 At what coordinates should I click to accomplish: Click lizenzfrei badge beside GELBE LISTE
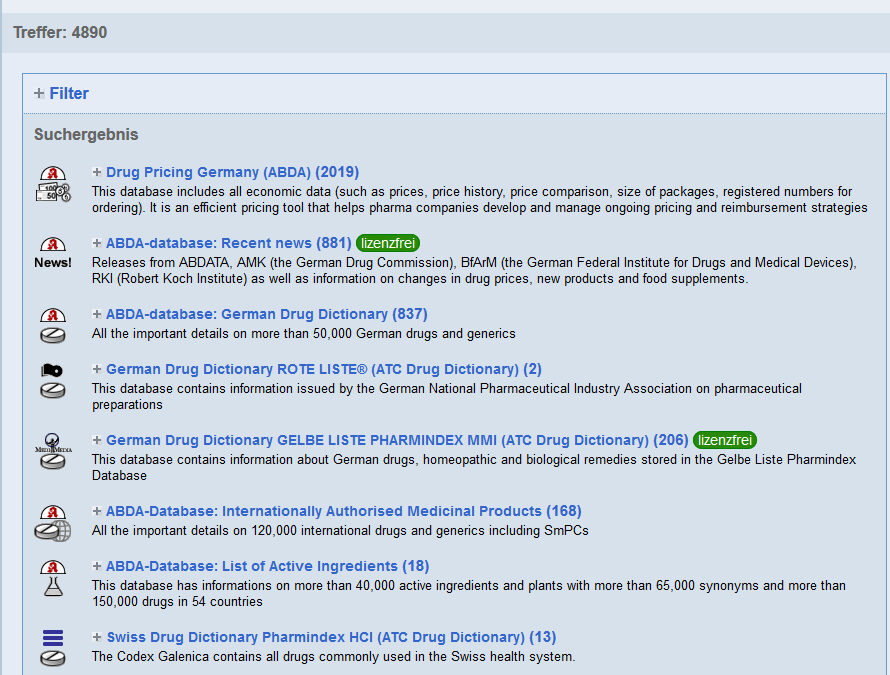[x=725, y=440]
